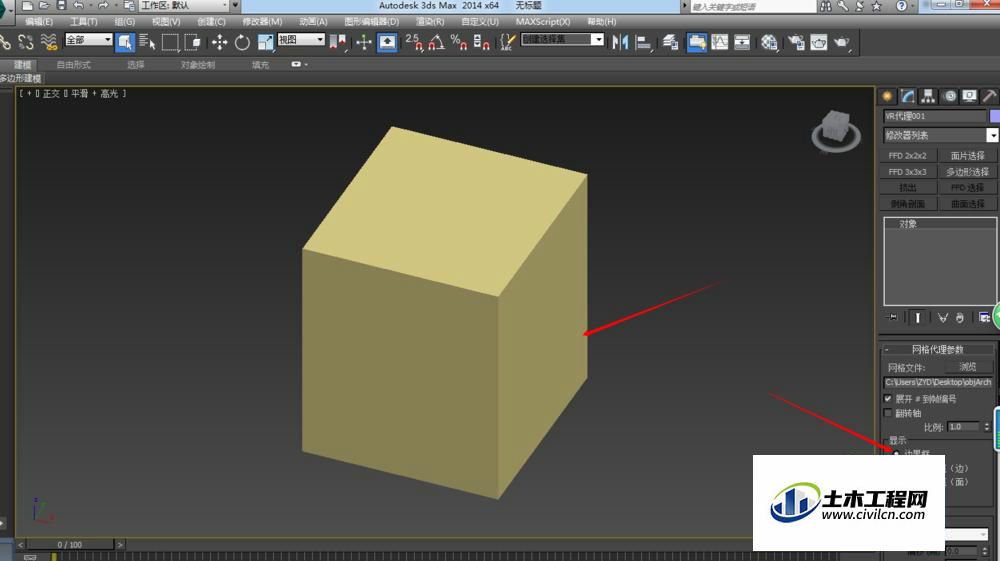Open the Rendered Frame Window
Viewport: 1000px width, 561px height.
819,43
